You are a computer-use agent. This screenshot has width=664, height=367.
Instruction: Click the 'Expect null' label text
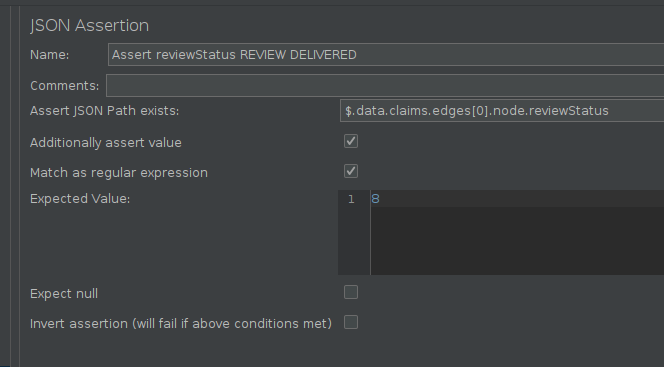point(64,294)
